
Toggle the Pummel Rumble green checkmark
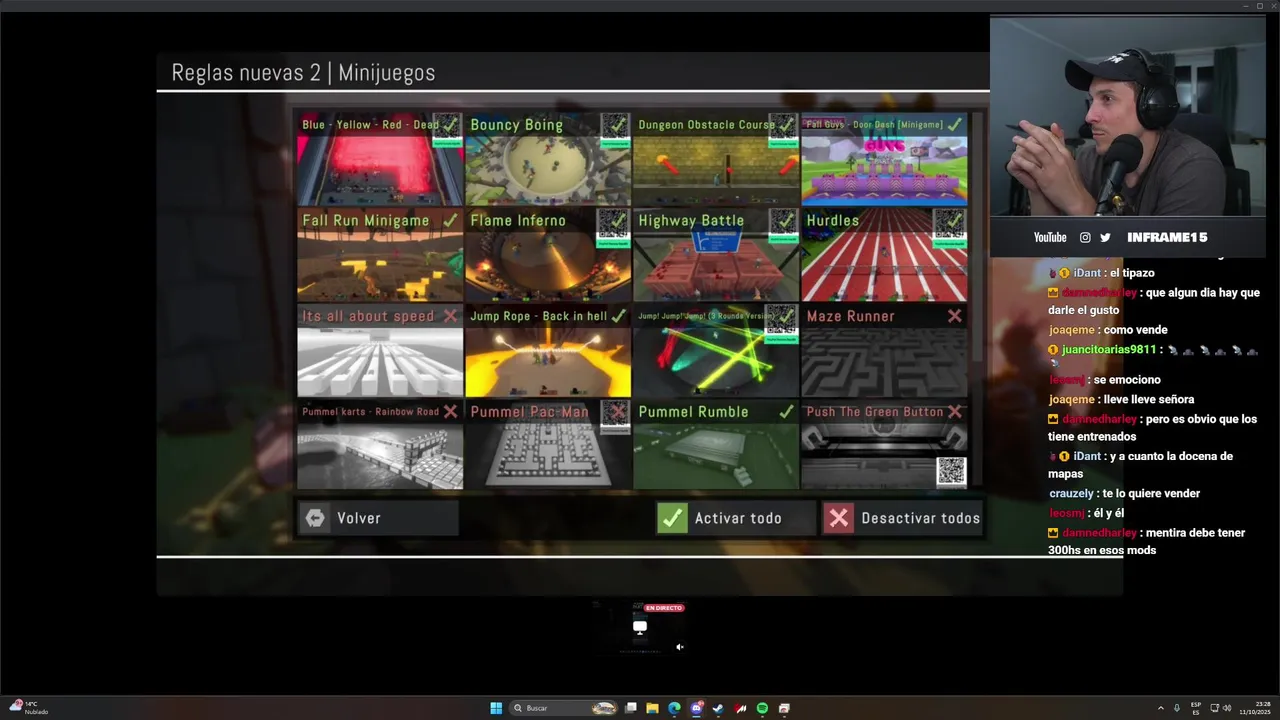point(786,411)
